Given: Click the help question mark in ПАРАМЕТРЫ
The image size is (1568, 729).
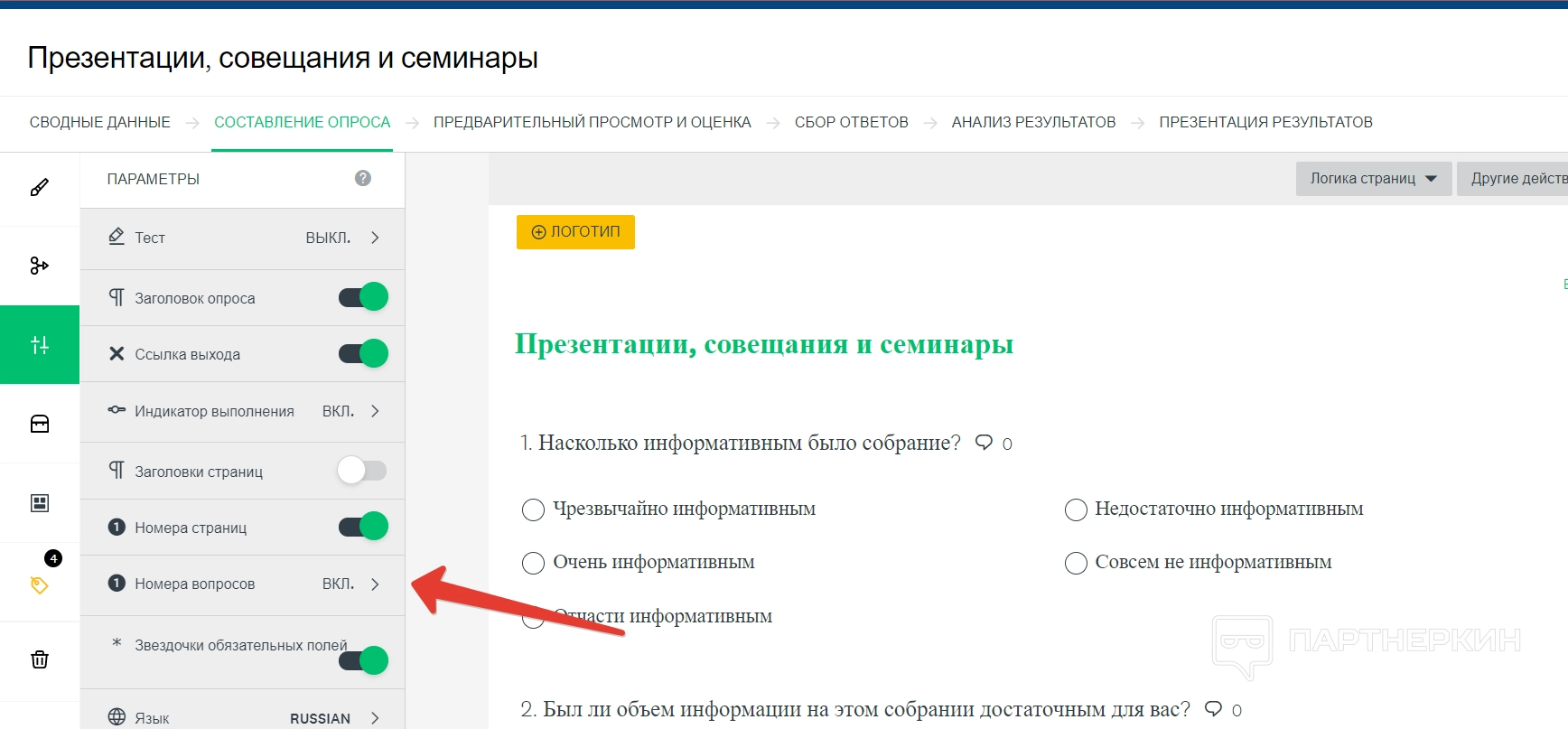Looking at the screenshot, I should pos(363,178).
